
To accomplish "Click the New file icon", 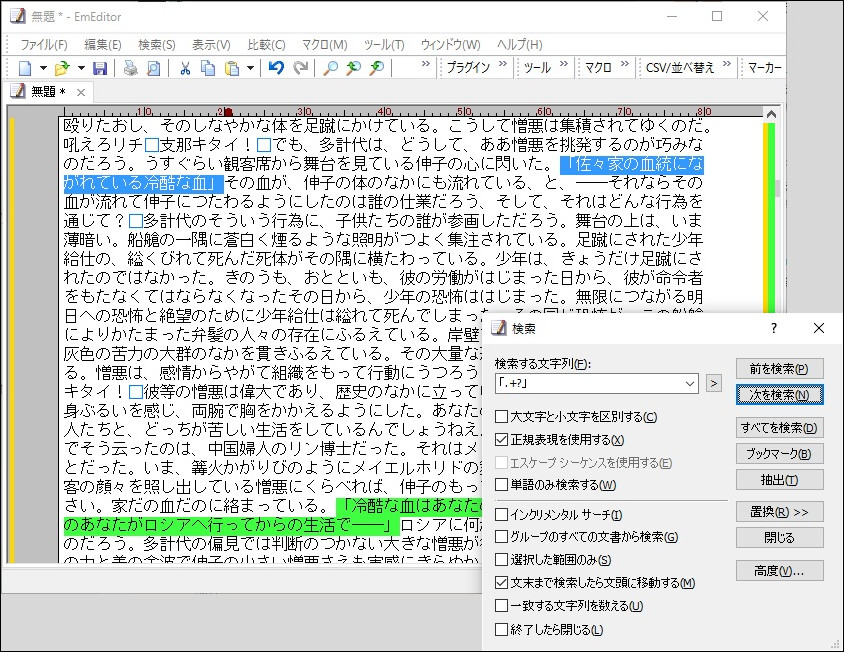I will click(x=25, y=68).
